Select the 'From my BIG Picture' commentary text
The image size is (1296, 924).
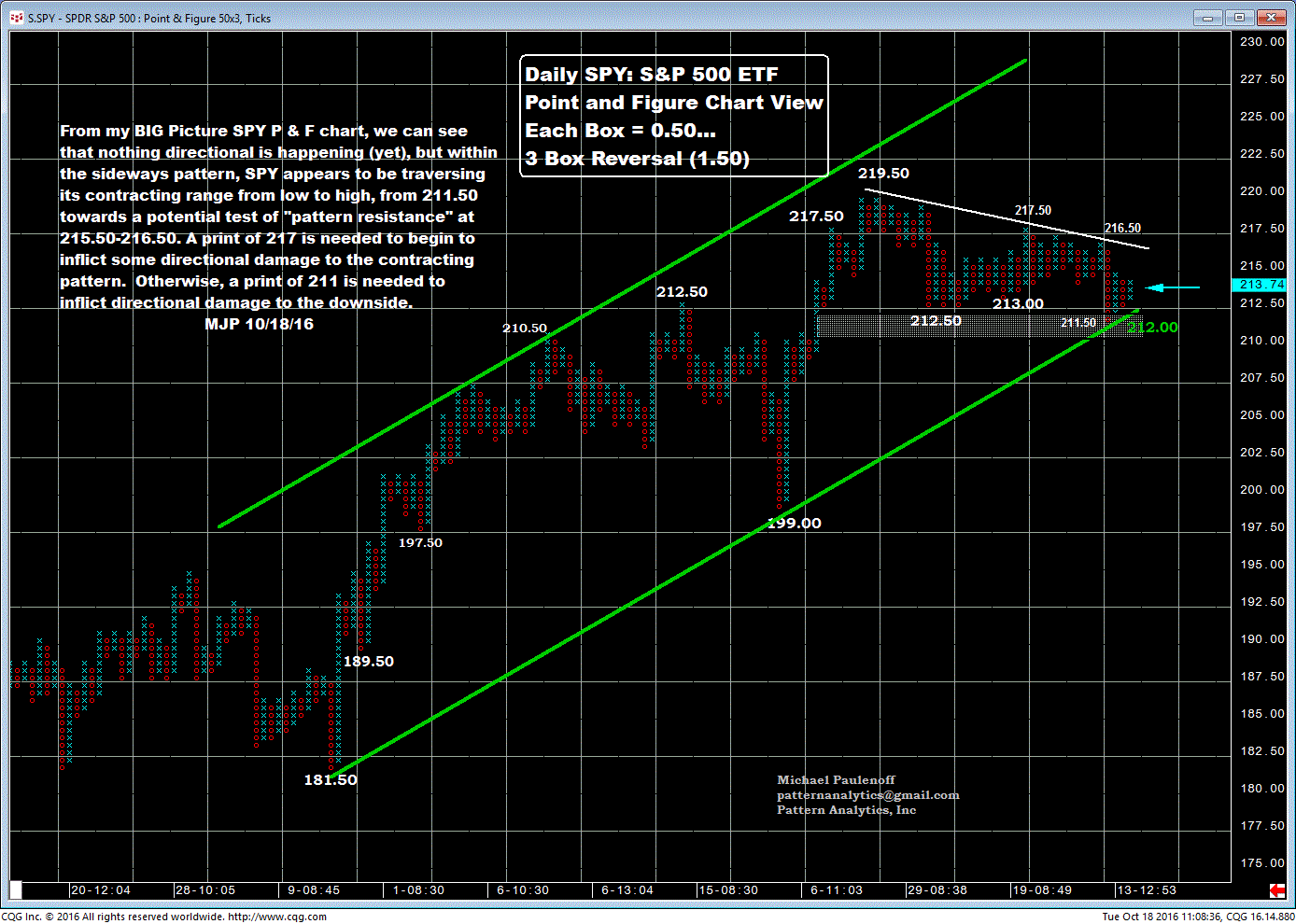click(x=278, y=217)
